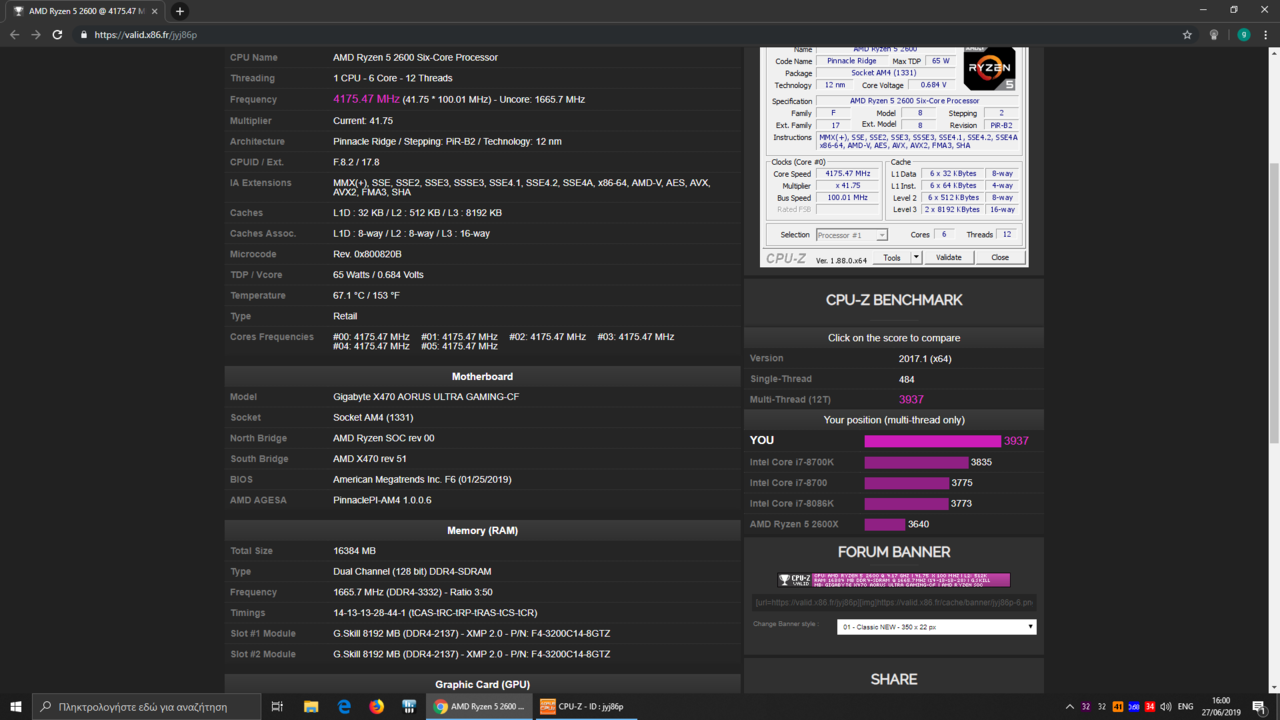Close the AMD Ryzen 5 2600 tab
This screenshot has width=1280, height=720.
pos(154,11)
